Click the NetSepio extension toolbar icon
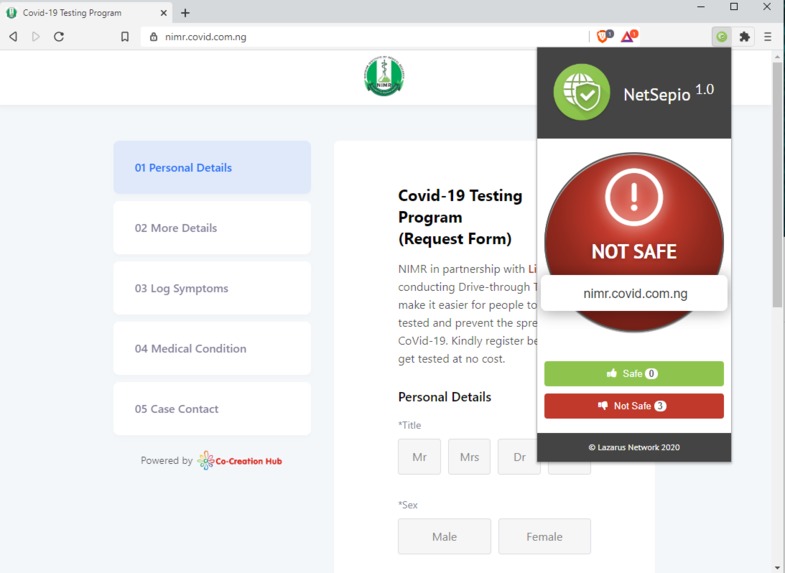This screenshot has height=573, width=785. click(721, 37)
